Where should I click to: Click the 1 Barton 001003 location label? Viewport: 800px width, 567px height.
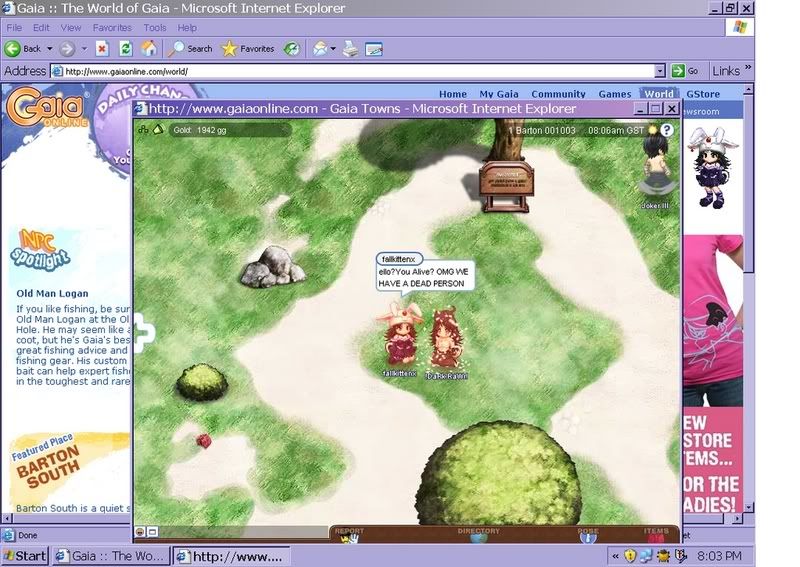click(x=541, y=131)
